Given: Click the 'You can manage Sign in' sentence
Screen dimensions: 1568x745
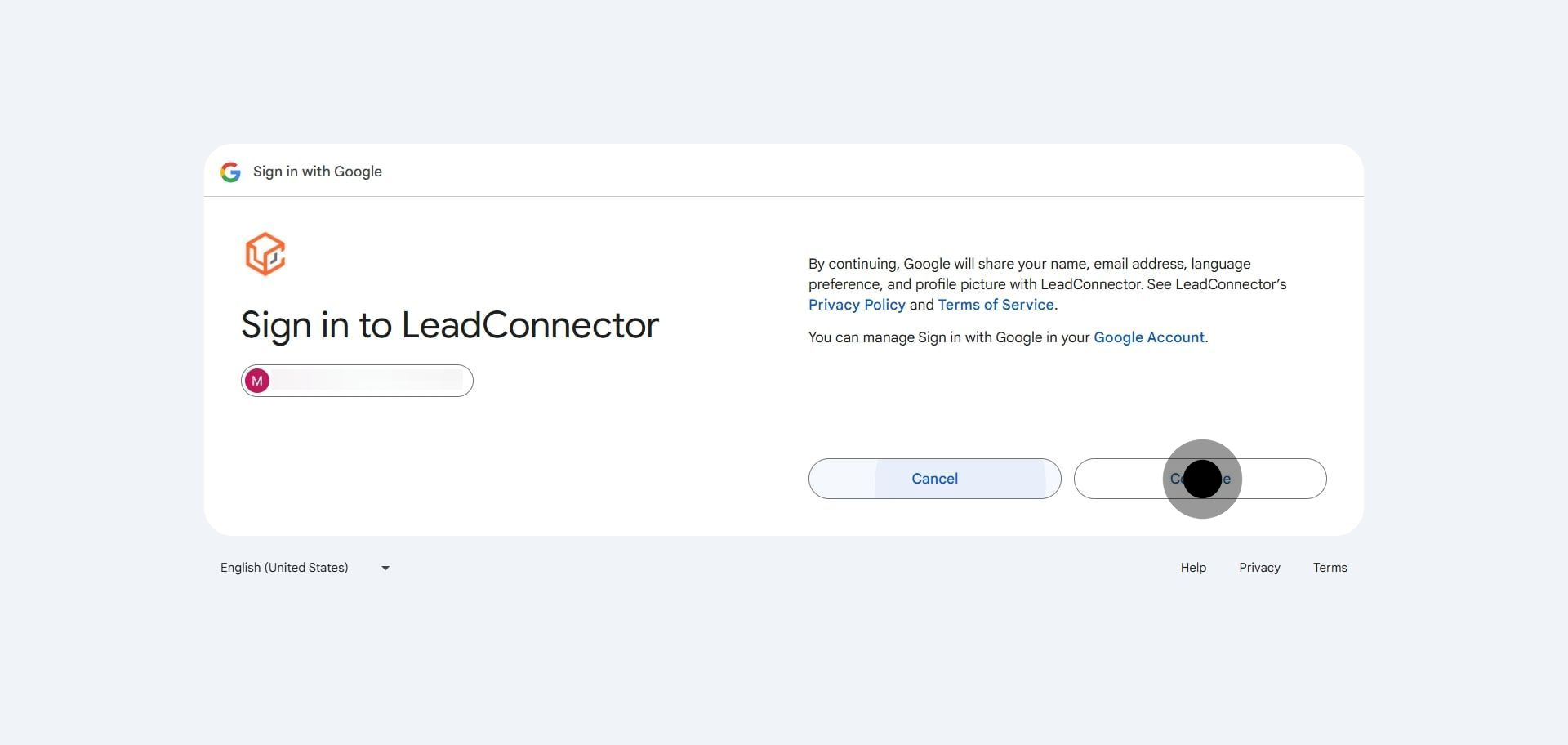Looking at the screenshot, I should pos(1008,337).
